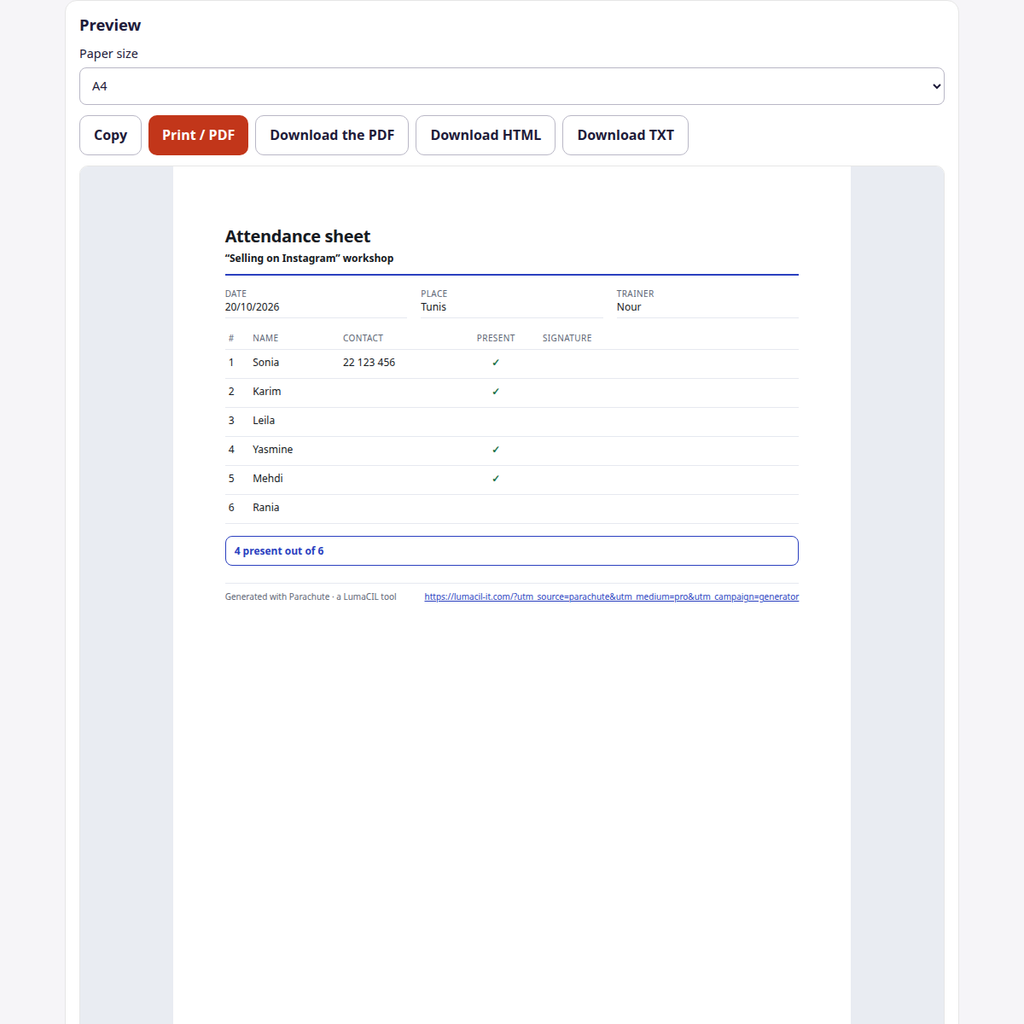Click the Print / PDF button

tap(198, 135)
